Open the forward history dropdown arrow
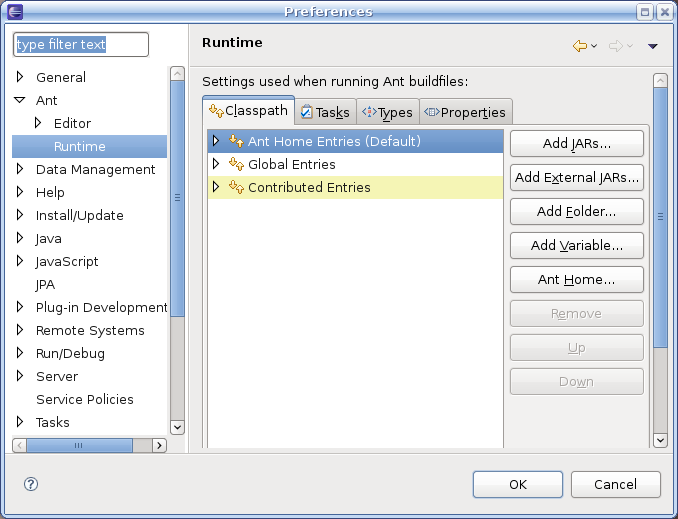Screen dimensions: 678x519 (630, 46)
